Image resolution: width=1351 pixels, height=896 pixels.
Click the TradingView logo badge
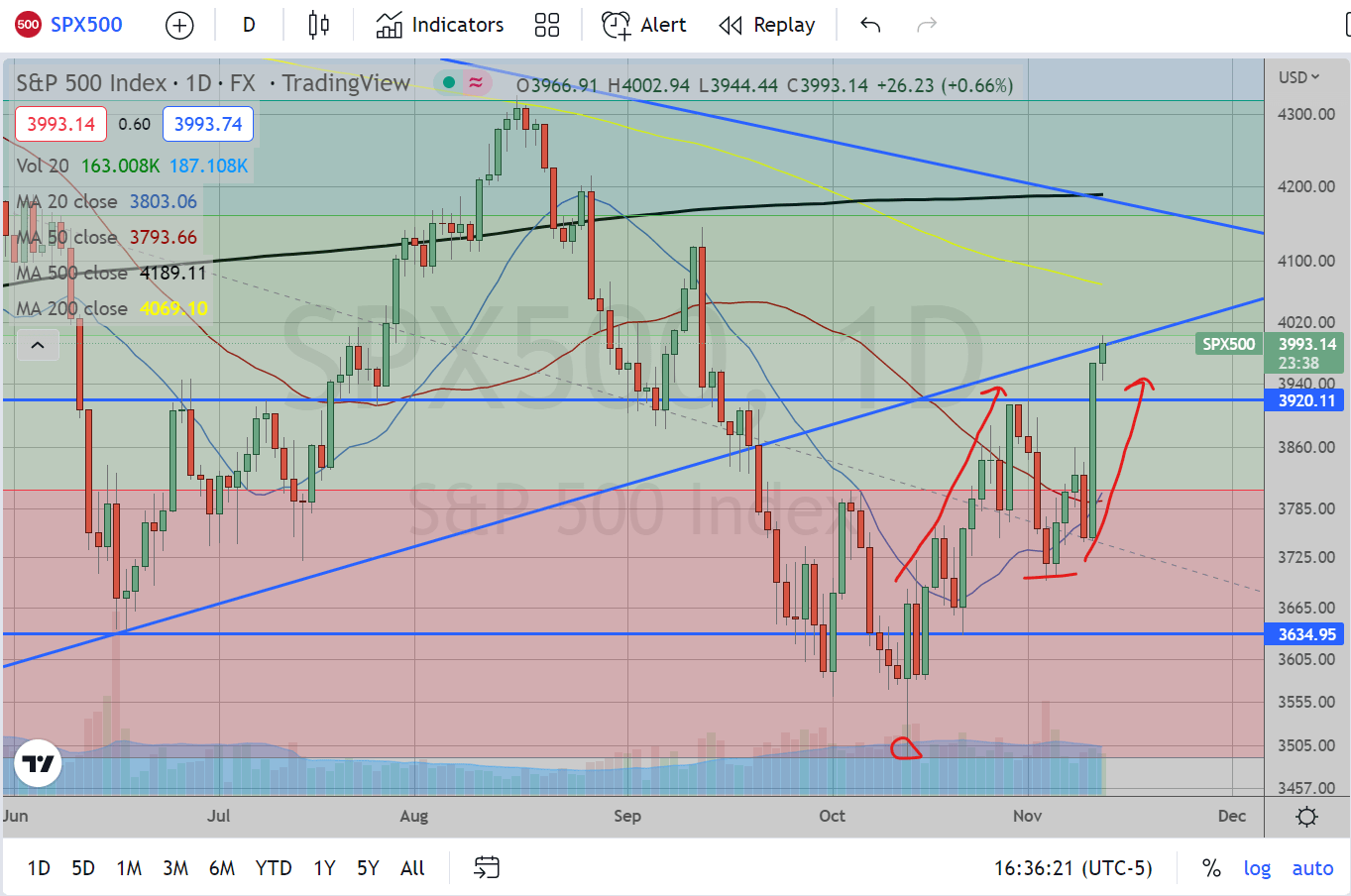(x=39, y=763)
